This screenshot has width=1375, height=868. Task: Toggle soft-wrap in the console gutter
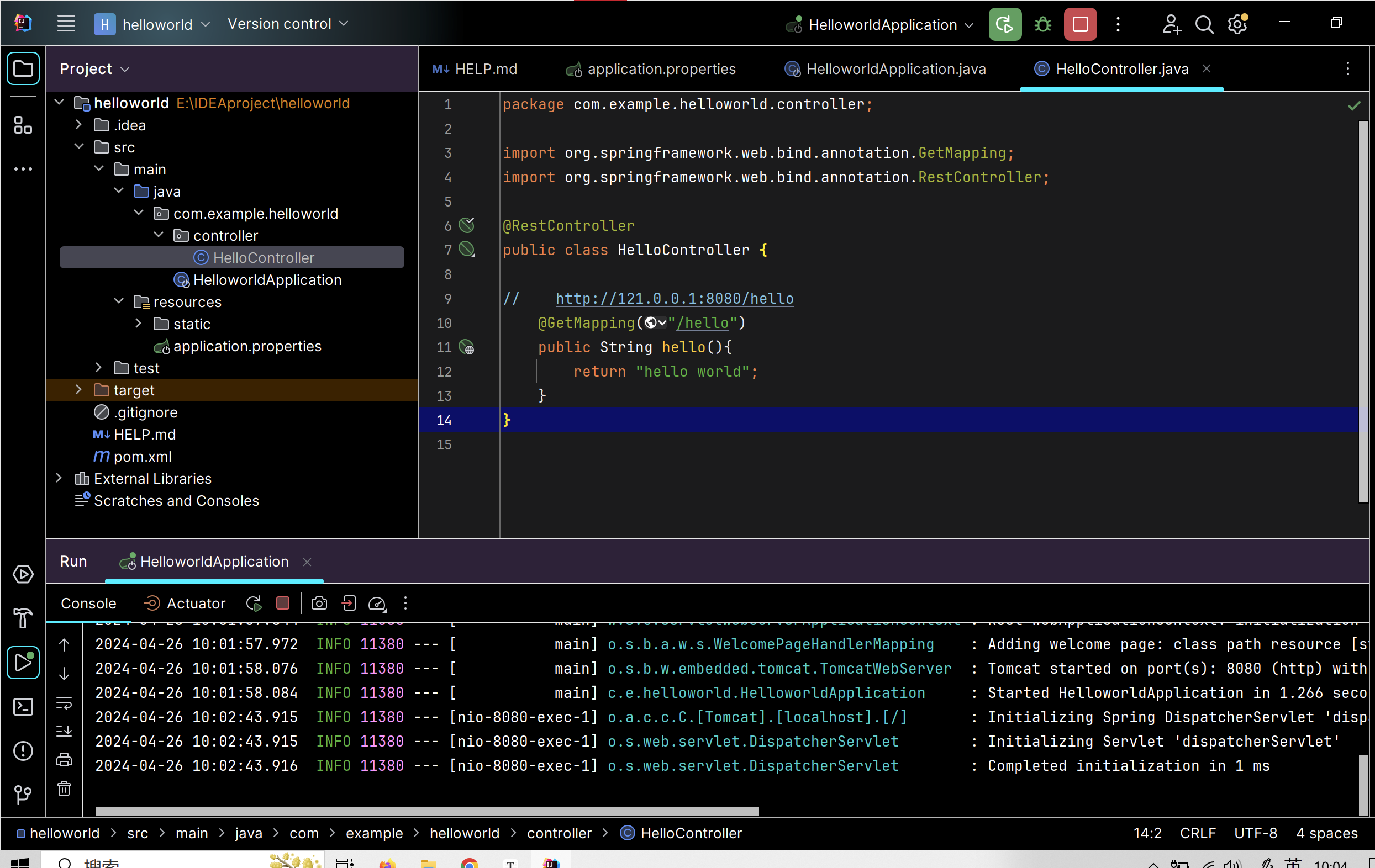(64, 703)
